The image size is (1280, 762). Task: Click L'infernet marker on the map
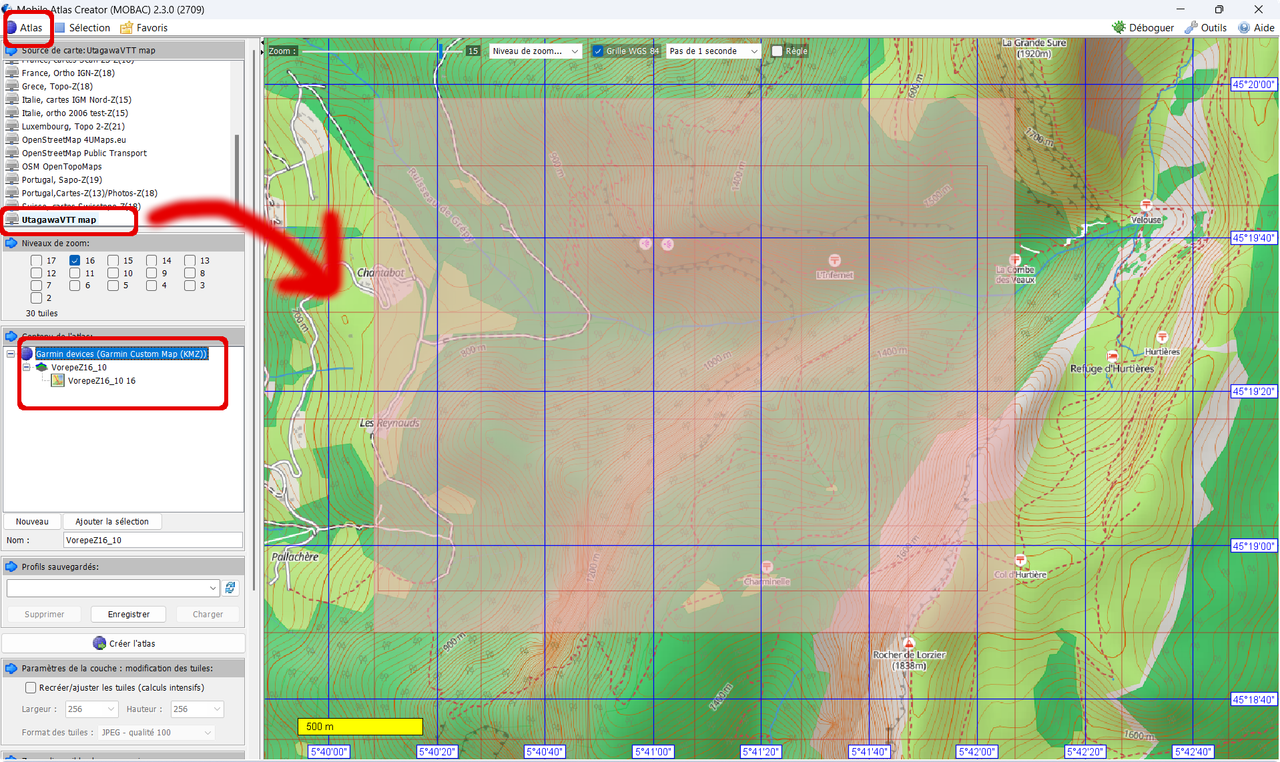(834, 260)
